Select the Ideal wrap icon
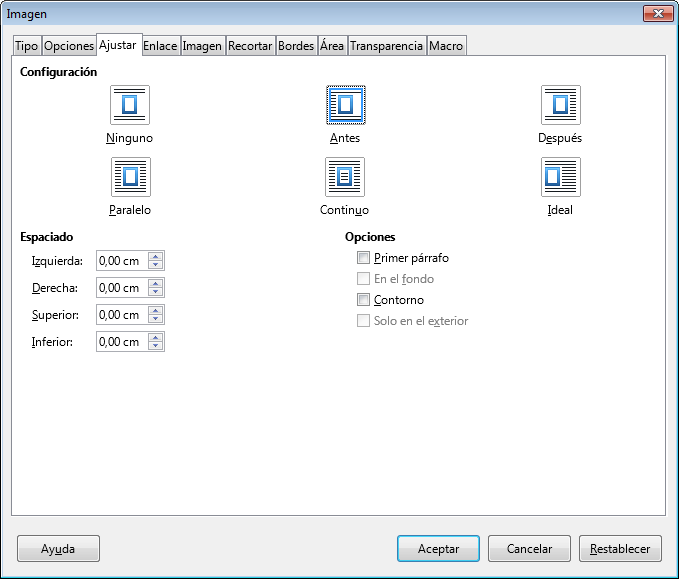 click(x=560, y=177)
